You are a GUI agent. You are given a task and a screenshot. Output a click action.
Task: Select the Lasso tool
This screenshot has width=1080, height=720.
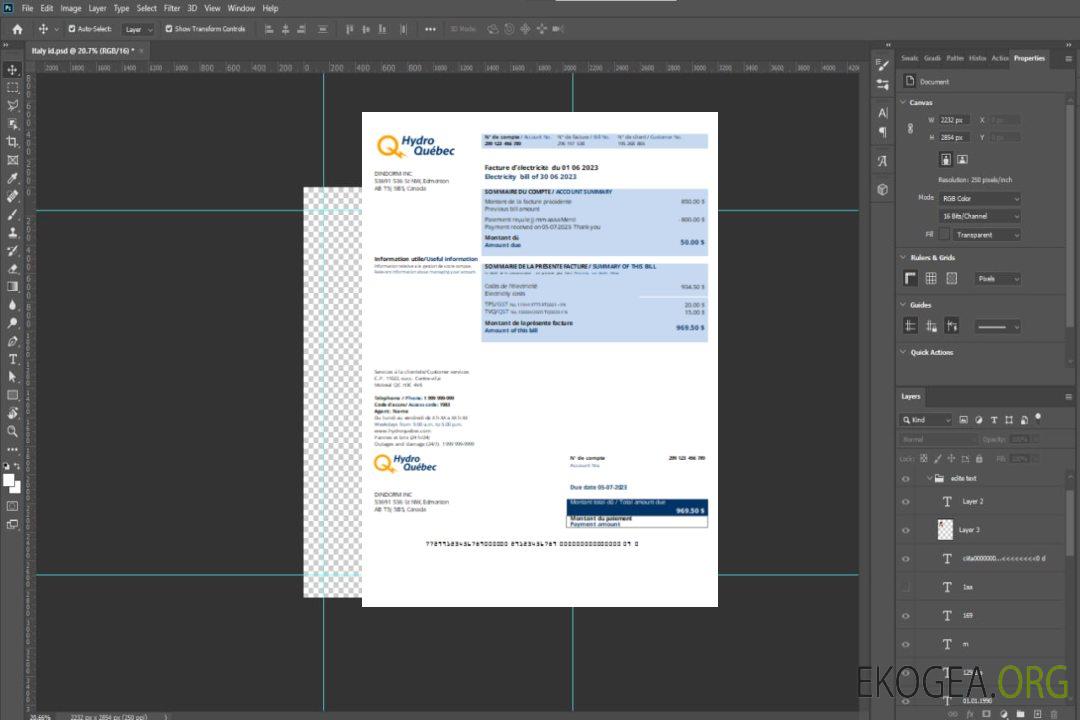13,105
